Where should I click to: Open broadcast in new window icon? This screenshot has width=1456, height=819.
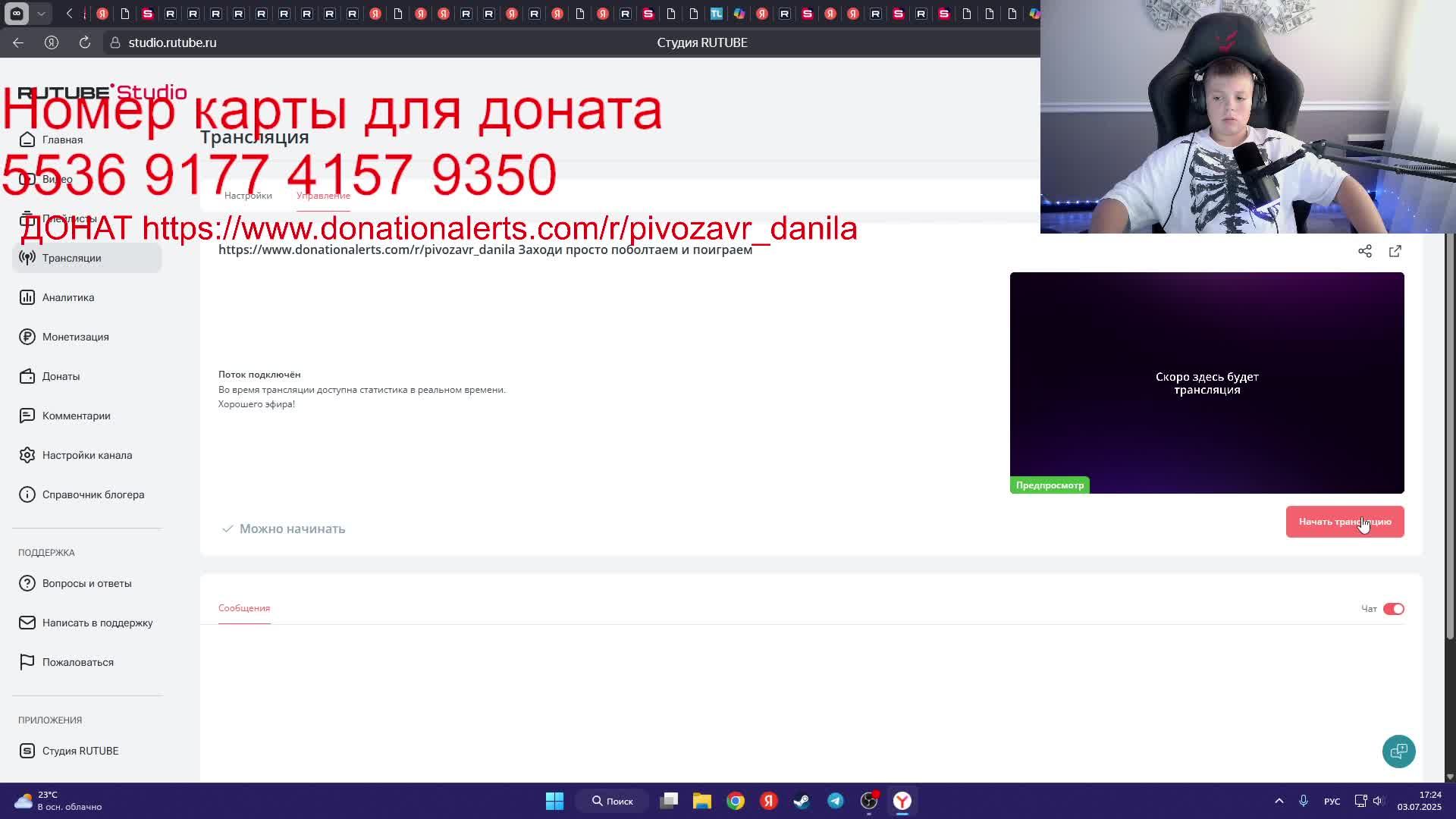tap(1395, 251)
